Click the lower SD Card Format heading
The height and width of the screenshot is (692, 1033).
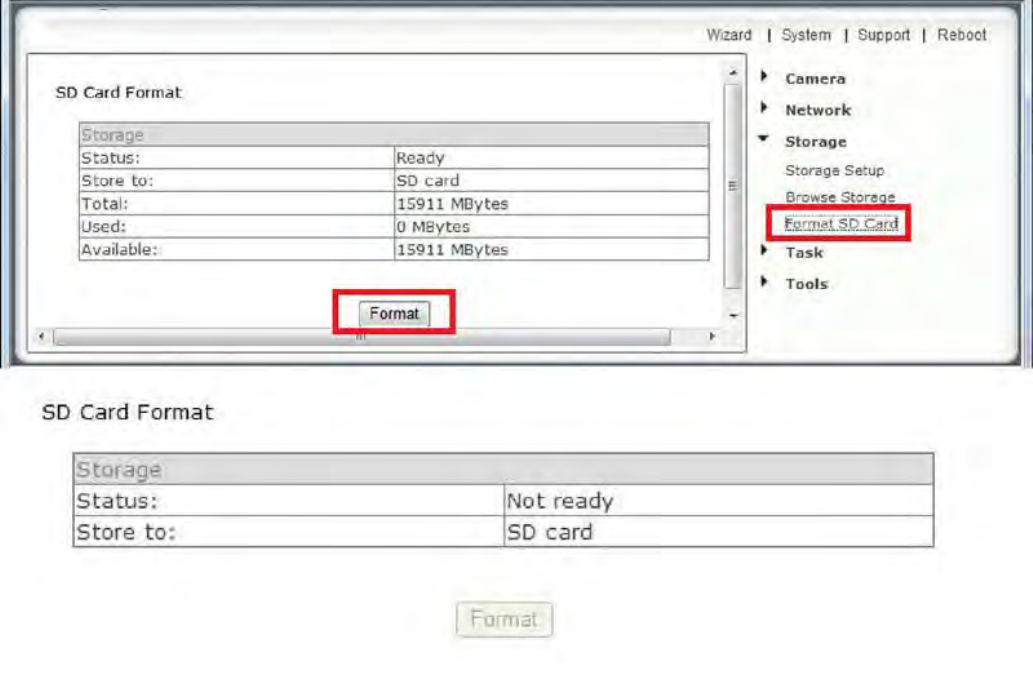click(128, 413)
